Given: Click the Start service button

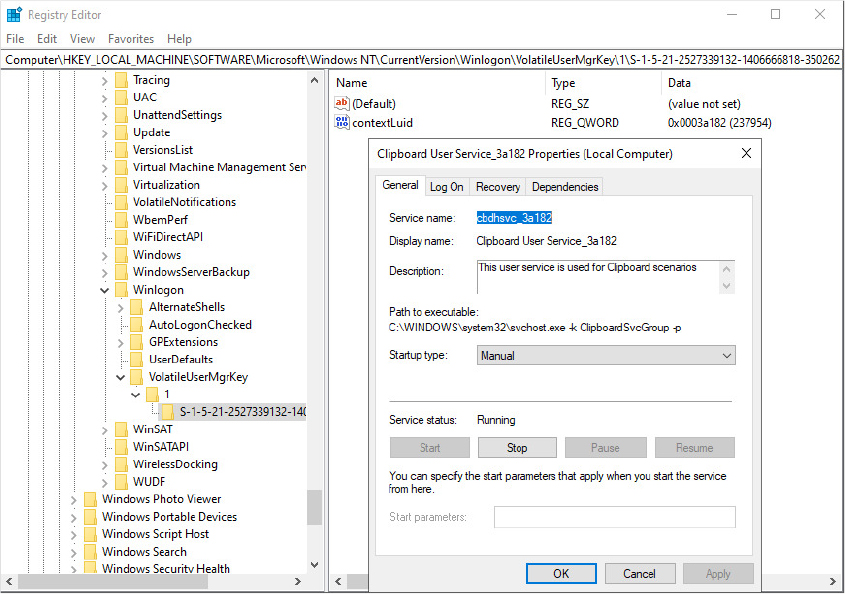Looking at the screenshot, I should tap(430, 448).
